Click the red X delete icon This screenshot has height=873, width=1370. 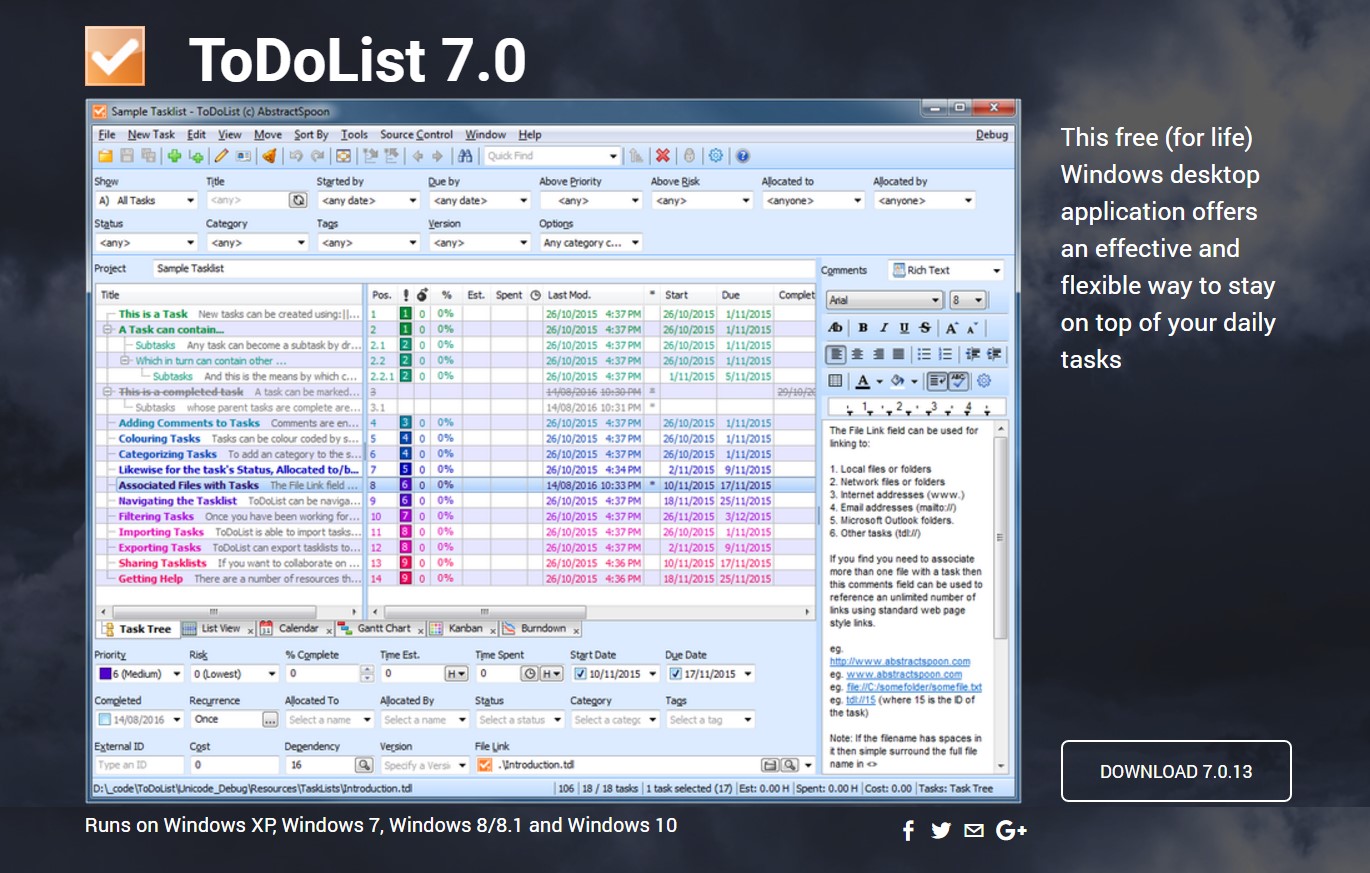tap(662, 156)
